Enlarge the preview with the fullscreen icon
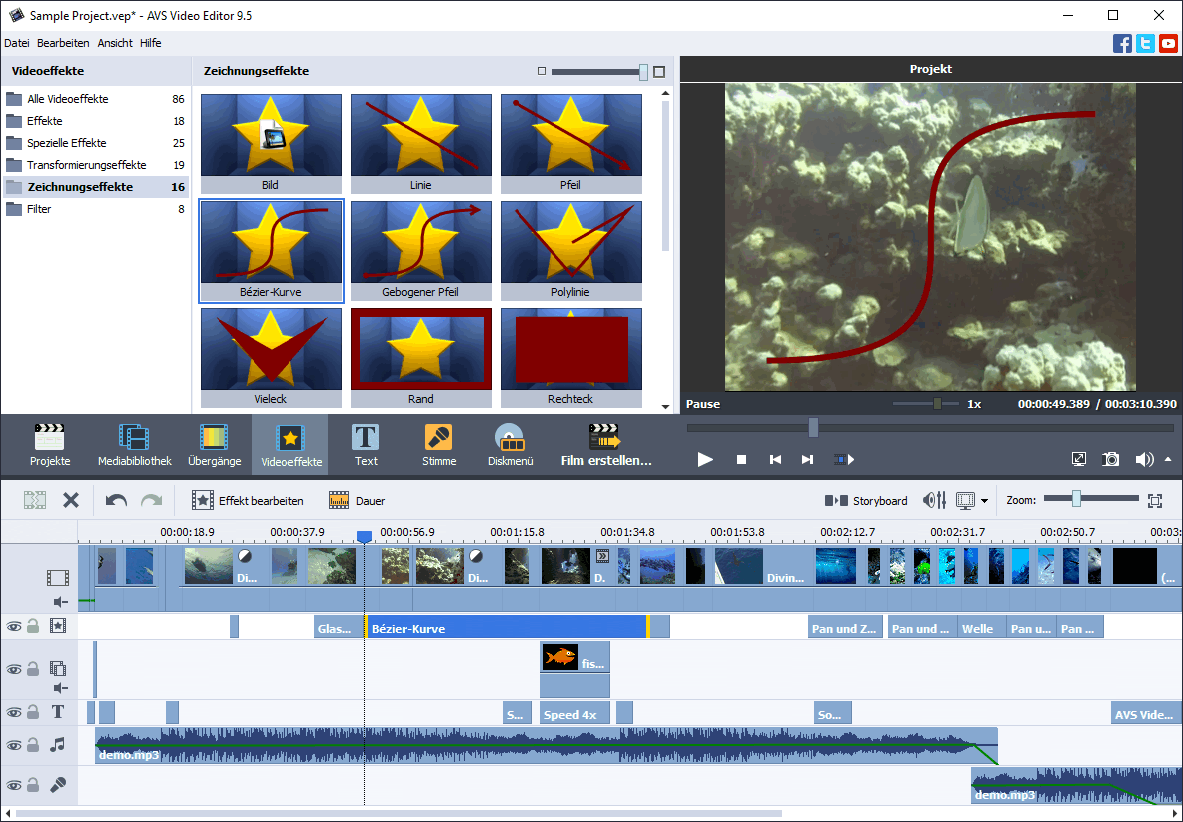Screen dimensions: 1183x822 (x=1079, y=459)
